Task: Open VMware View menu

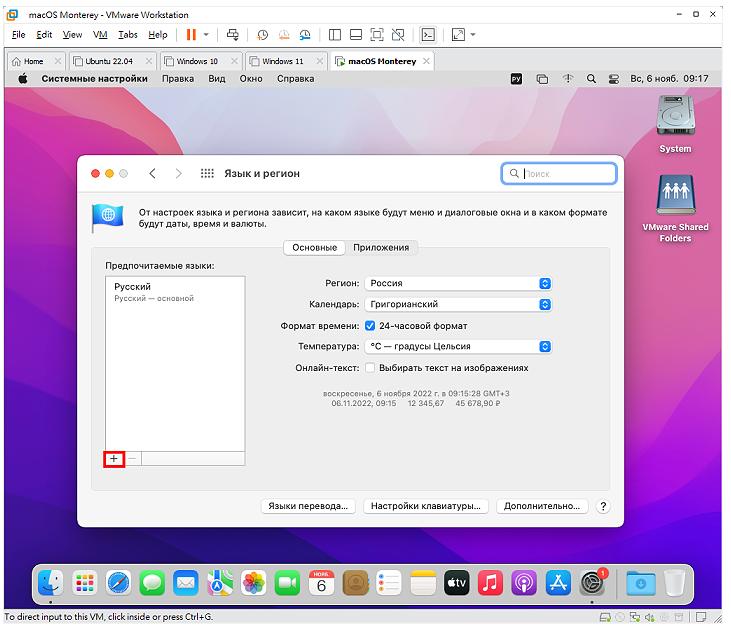Action: [x=72, y=35]
